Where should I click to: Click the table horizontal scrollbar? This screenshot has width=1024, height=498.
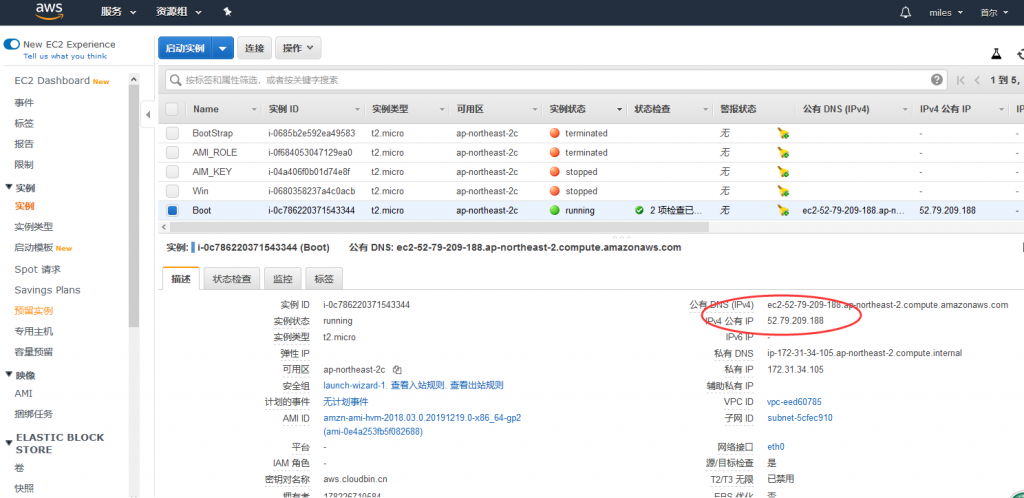438,226
